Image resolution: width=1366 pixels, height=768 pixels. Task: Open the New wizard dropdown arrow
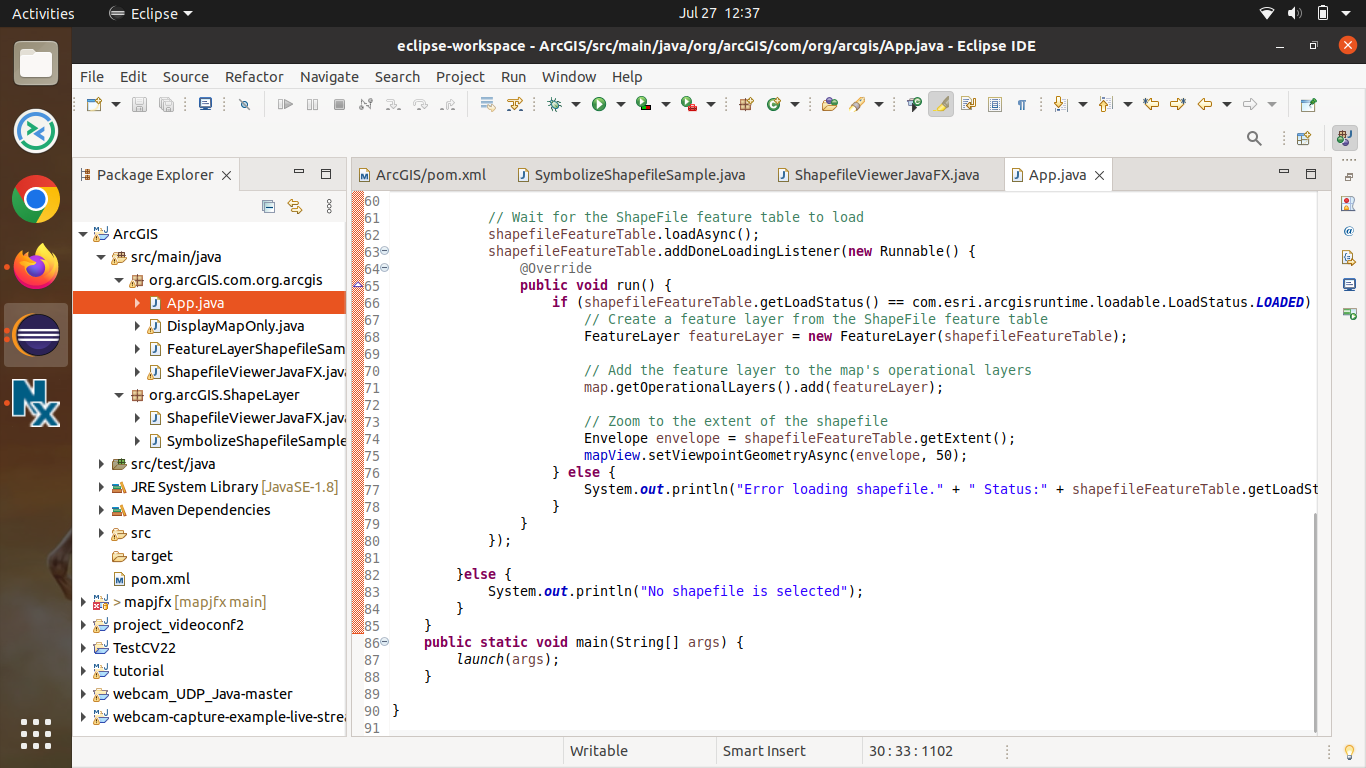pos(116,104)
